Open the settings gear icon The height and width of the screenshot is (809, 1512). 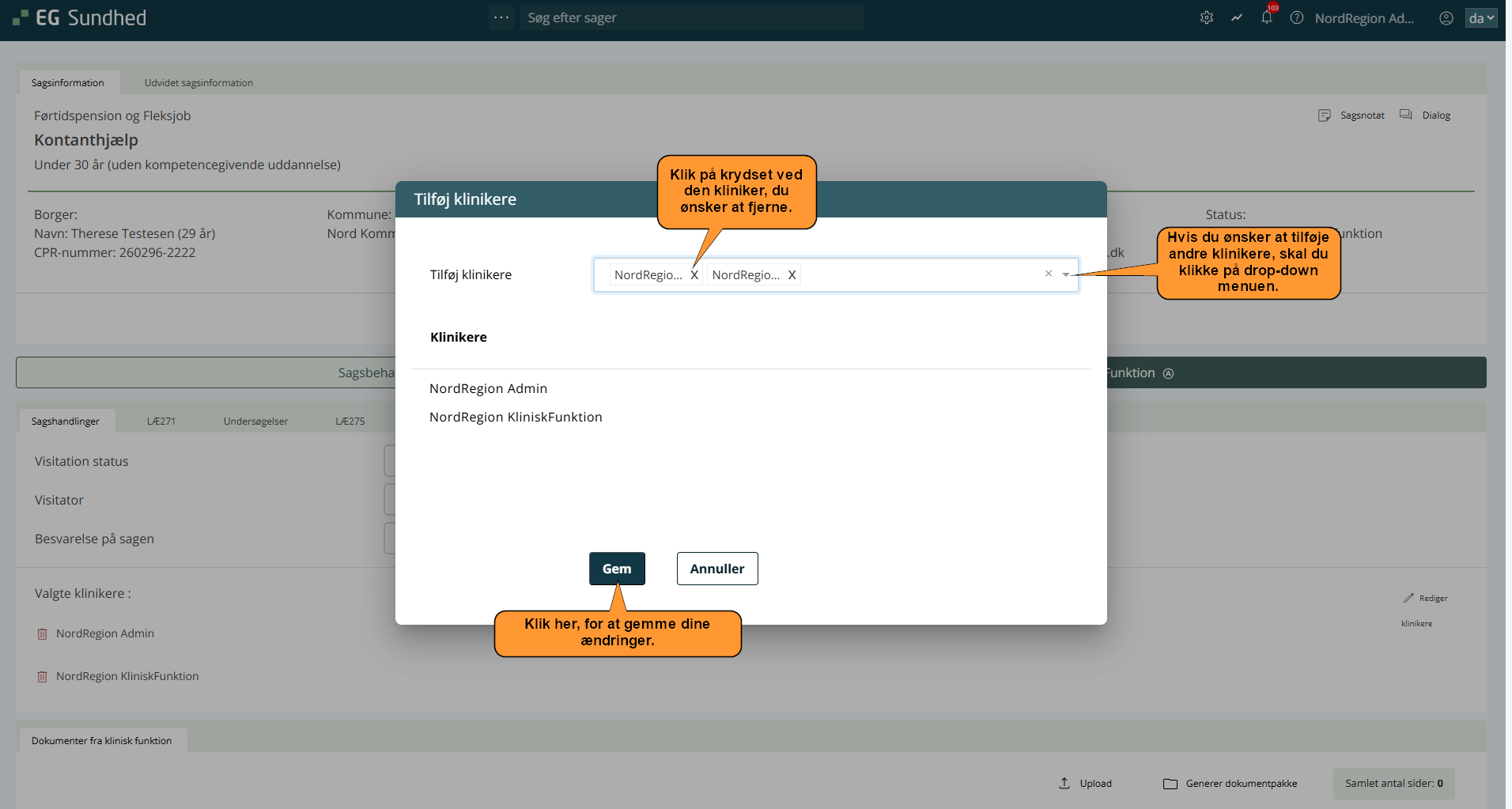tap(1206, 17)
